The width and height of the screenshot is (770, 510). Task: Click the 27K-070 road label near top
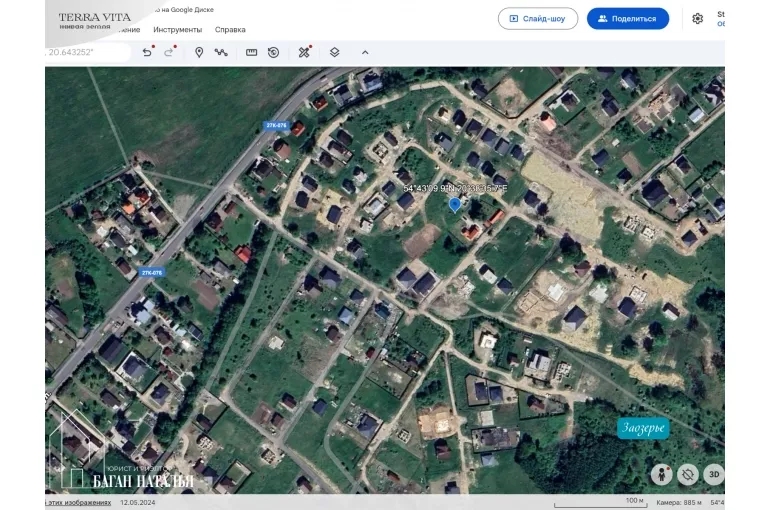[x=276, y=125]
